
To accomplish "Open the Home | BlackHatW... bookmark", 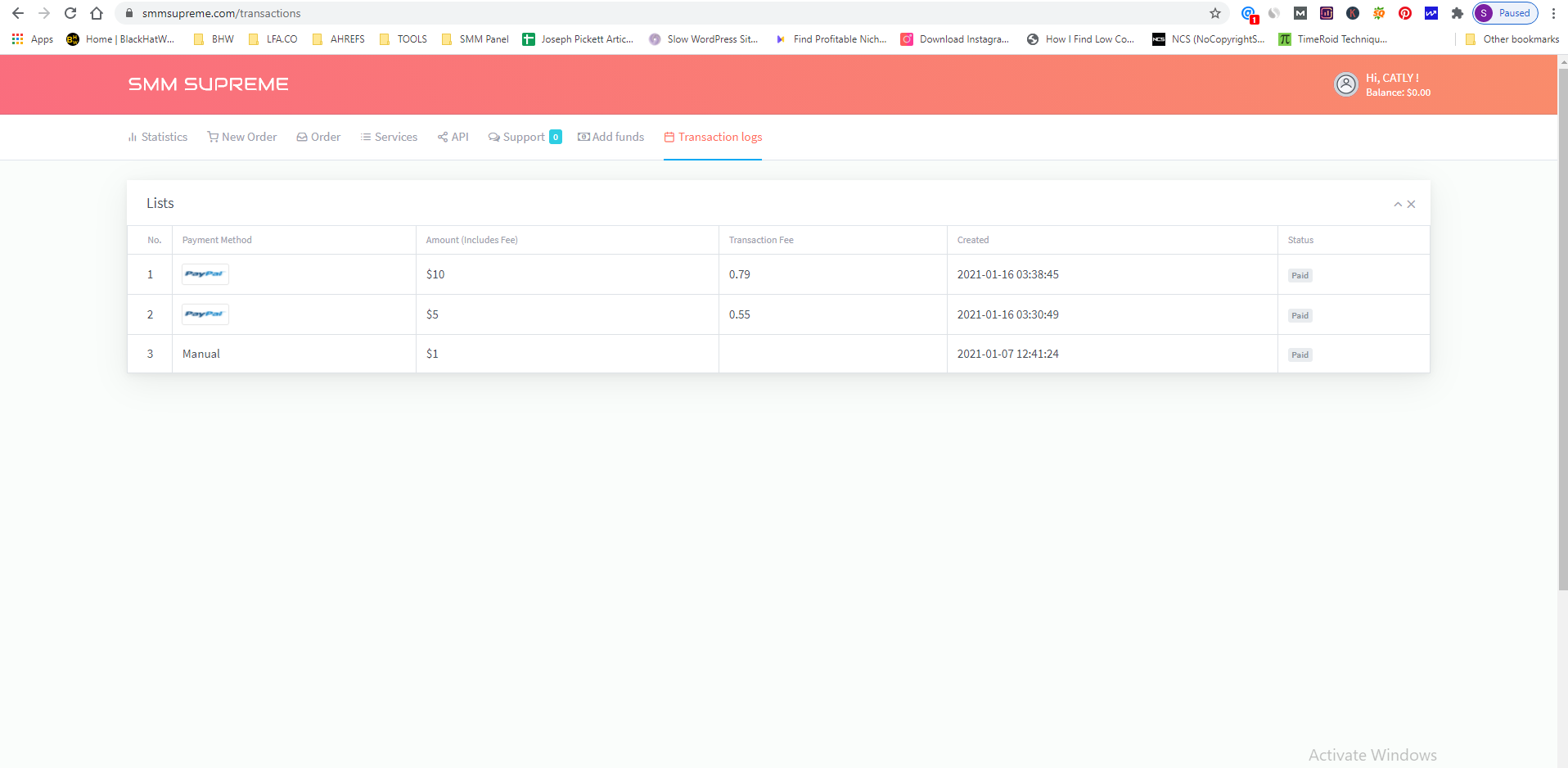I will [x=120, y=39].
